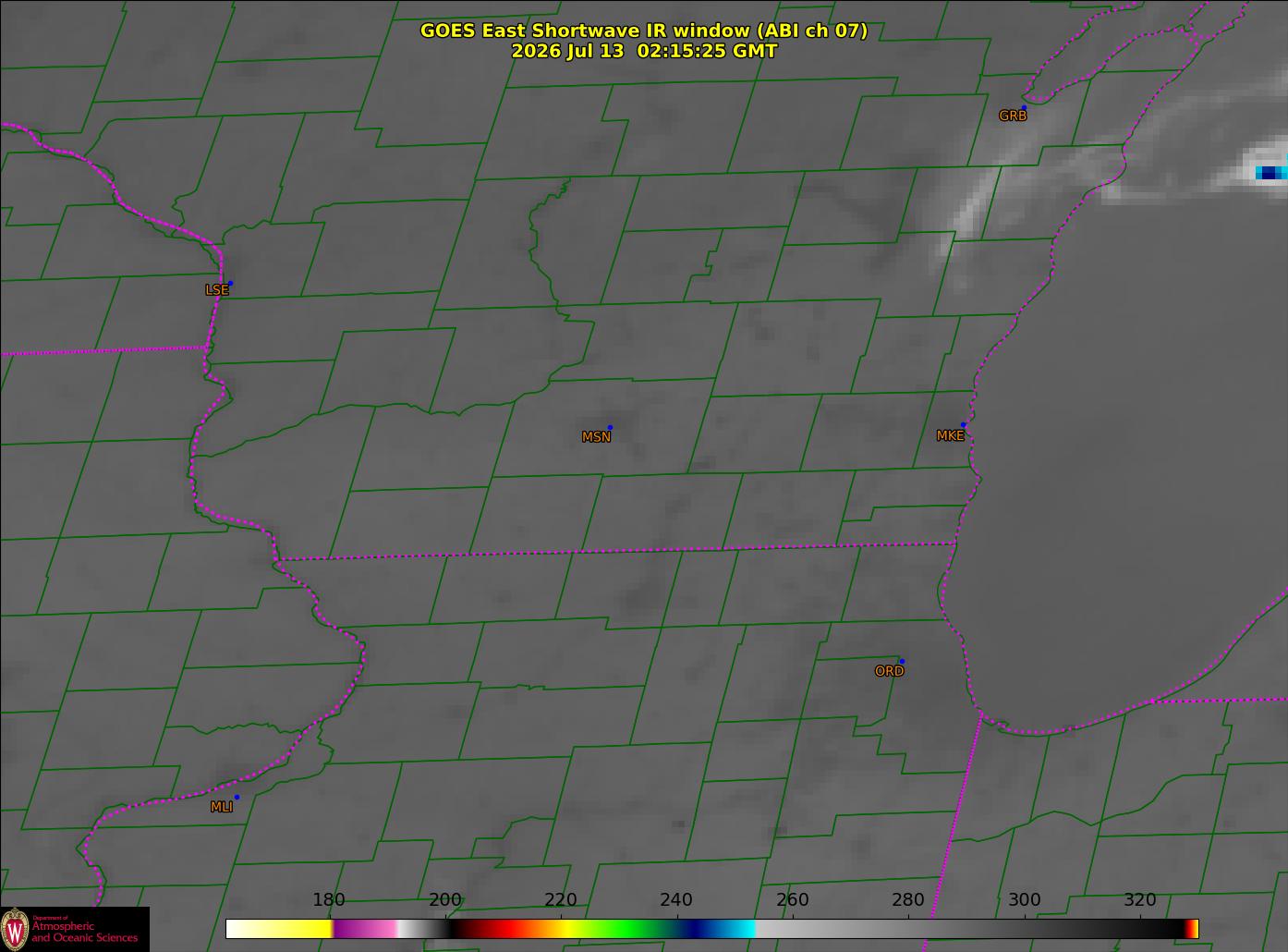Click the ORD station label text
The image size is (1288, 952).
tap(889, 671)
